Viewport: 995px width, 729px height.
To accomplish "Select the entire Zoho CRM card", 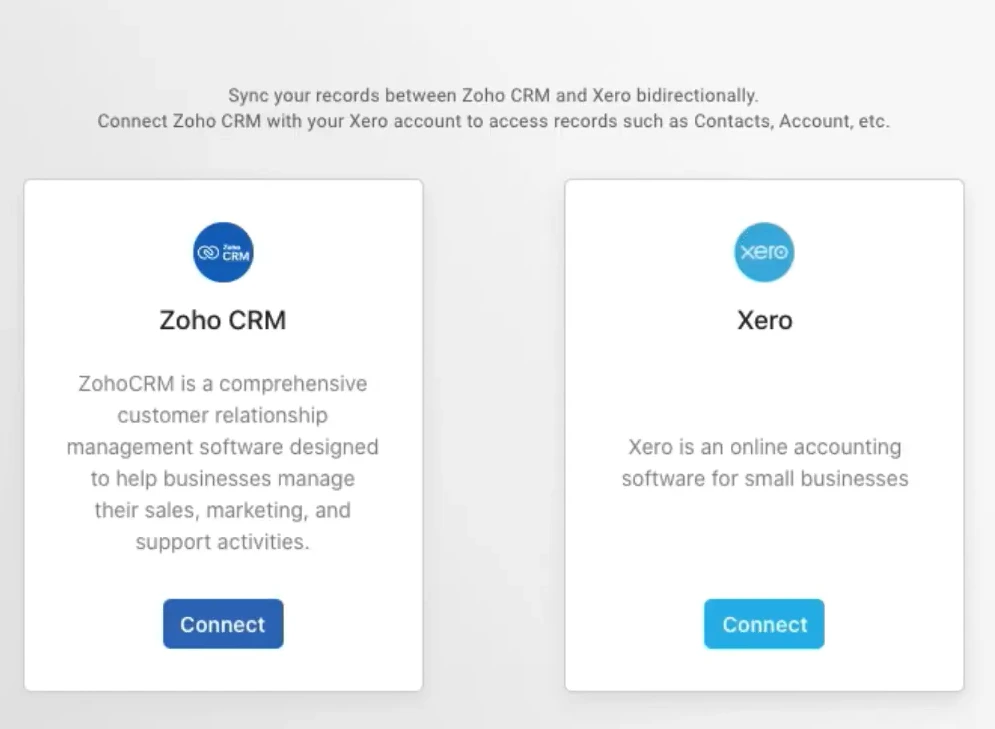I will click(x=223, y=435).
